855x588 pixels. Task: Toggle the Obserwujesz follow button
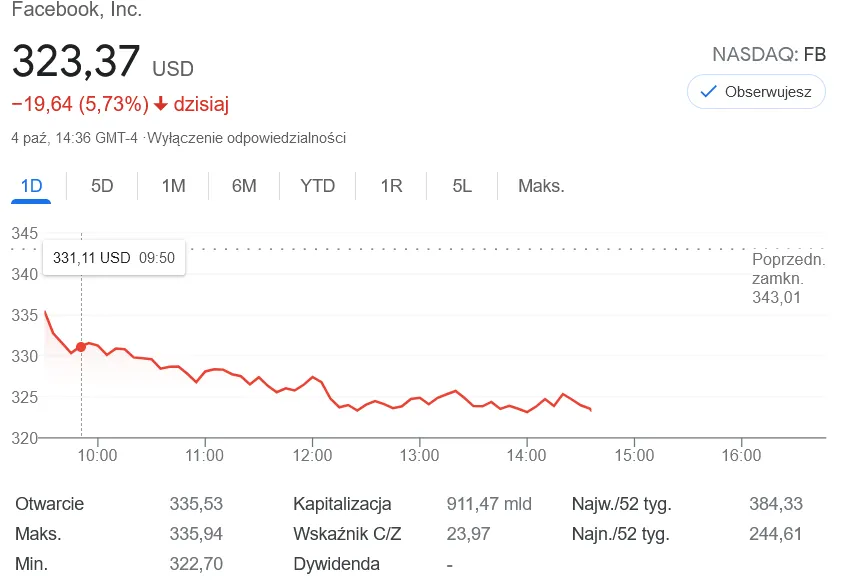[756, 92]
